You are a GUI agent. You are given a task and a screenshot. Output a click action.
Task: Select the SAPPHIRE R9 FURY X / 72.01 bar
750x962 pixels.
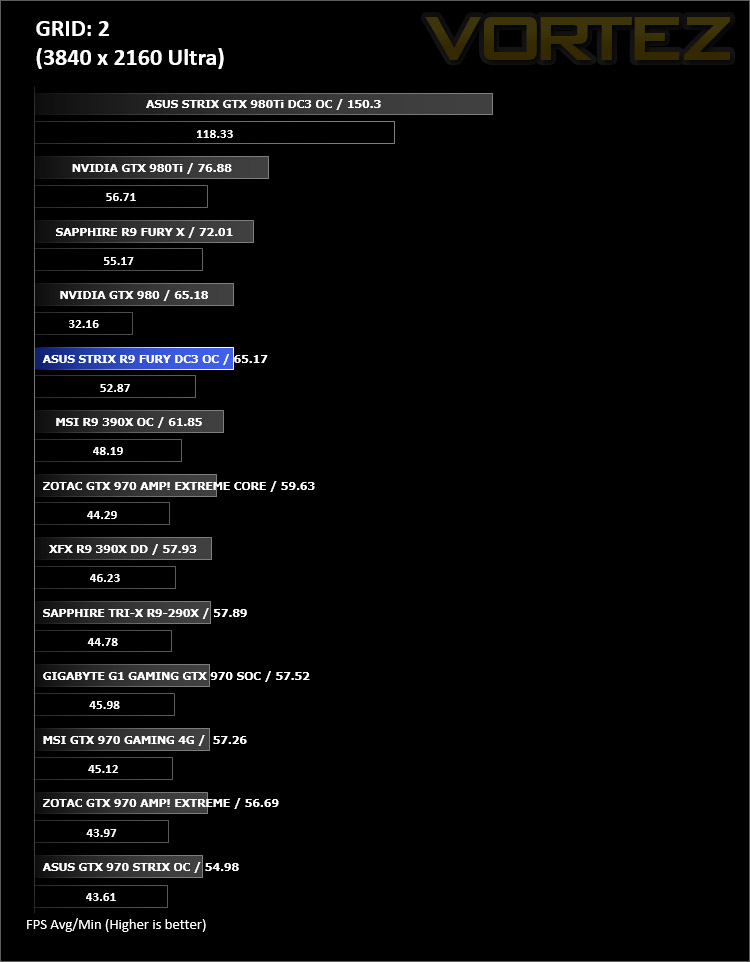point(144,231)
